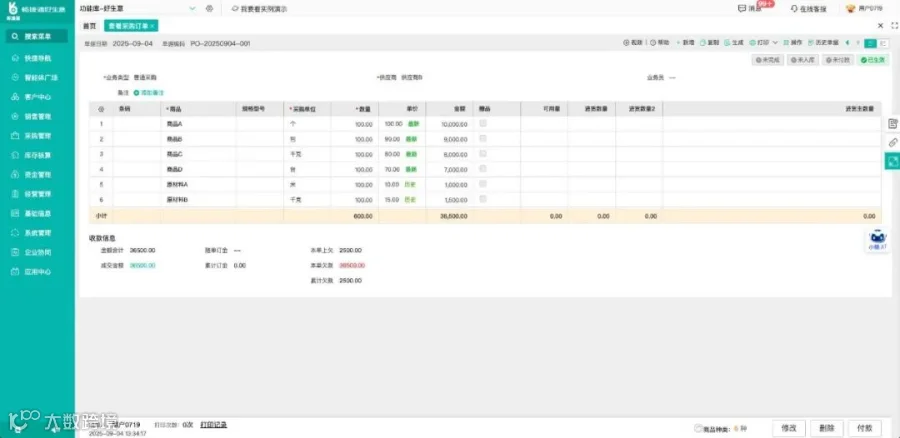Click the green price tag for 商品A
This screenshot has height=438, width=900.
point(412,124)
